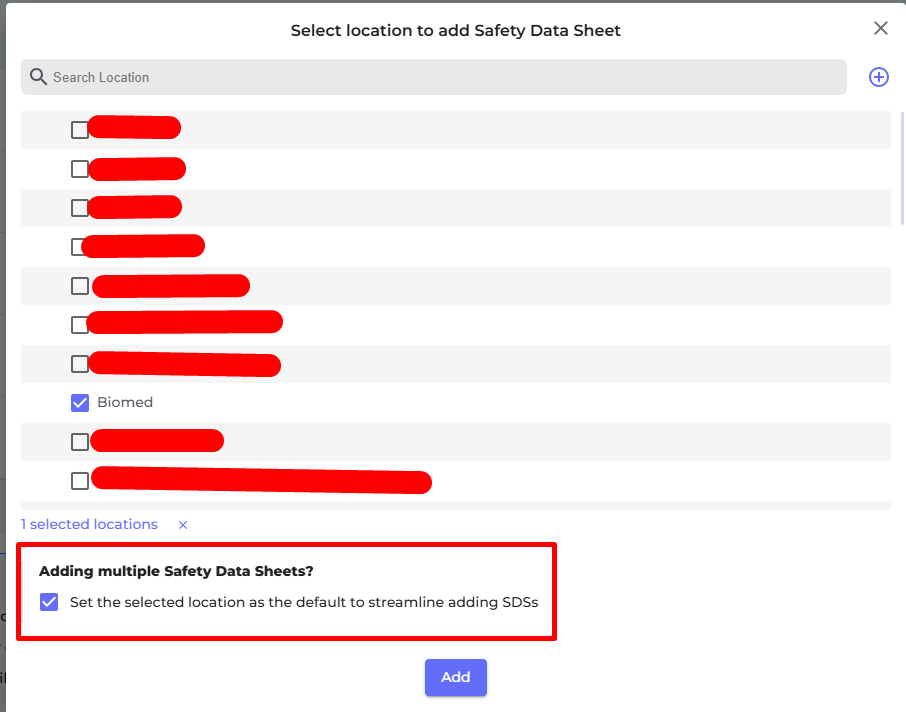Click the "1 selected locations" link
The width and height of the screenshot is (906, 712).
(89, 525)
